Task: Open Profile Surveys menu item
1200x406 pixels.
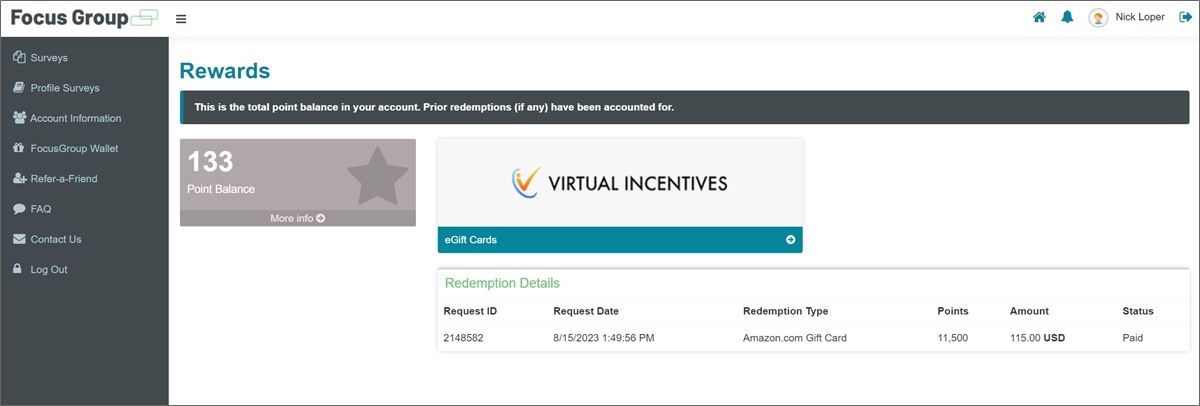Action: [65, 88]
